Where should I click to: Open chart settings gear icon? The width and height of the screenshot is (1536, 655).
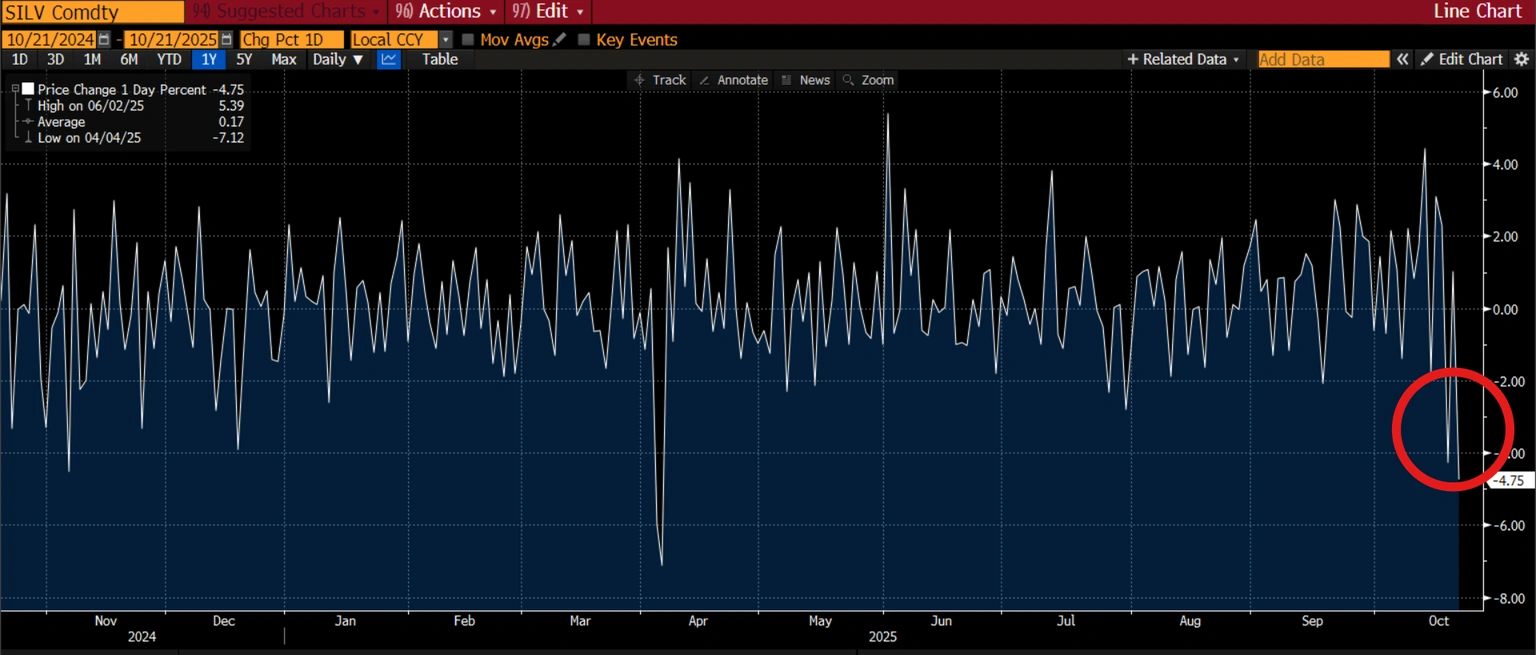click(x=1521, y=59)
